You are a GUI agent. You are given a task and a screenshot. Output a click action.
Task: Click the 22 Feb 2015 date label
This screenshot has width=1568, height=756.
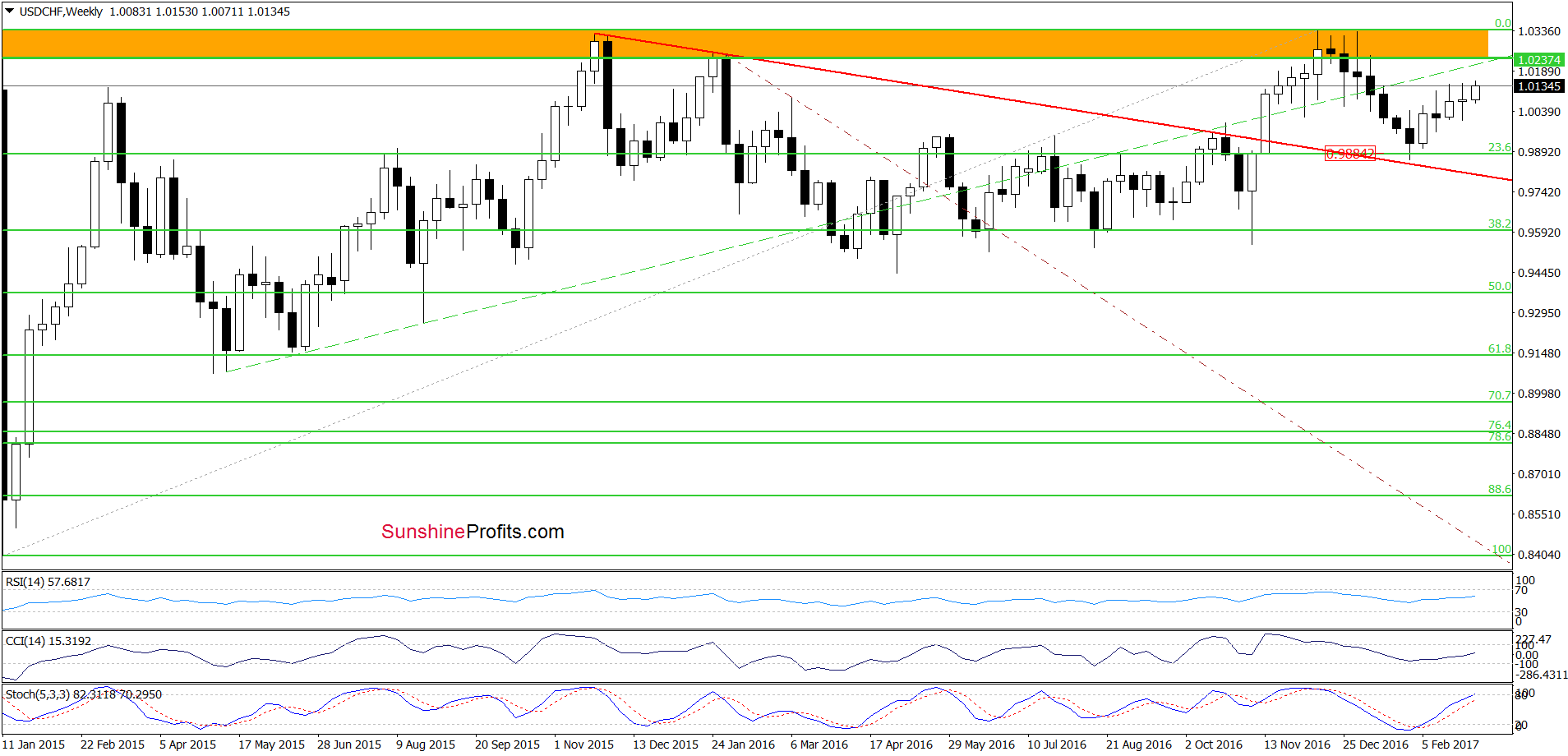pos(113,744)
